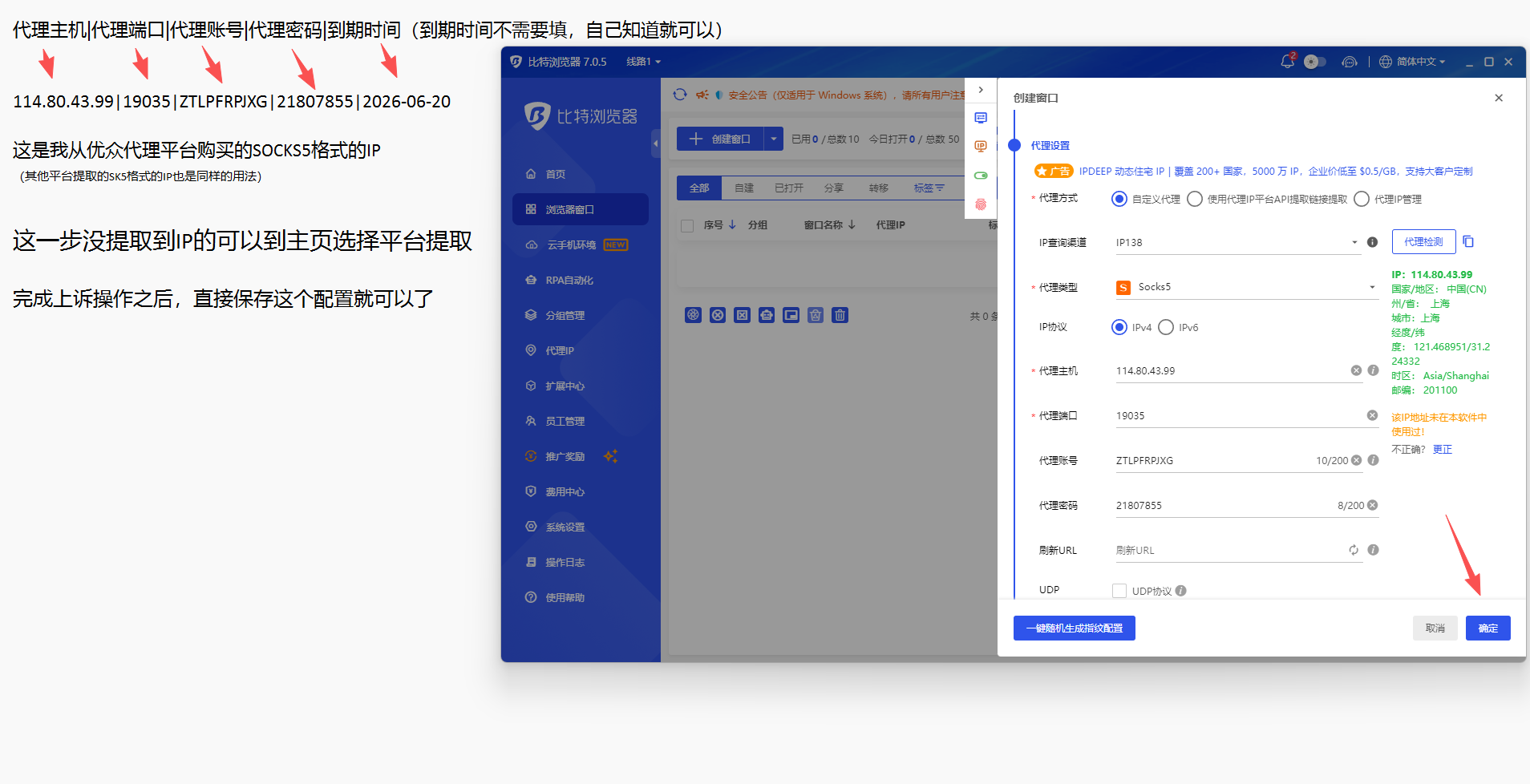Switch to the 转移 tab
This screenshot has height=784, width=1530.
tap(879, 188)
